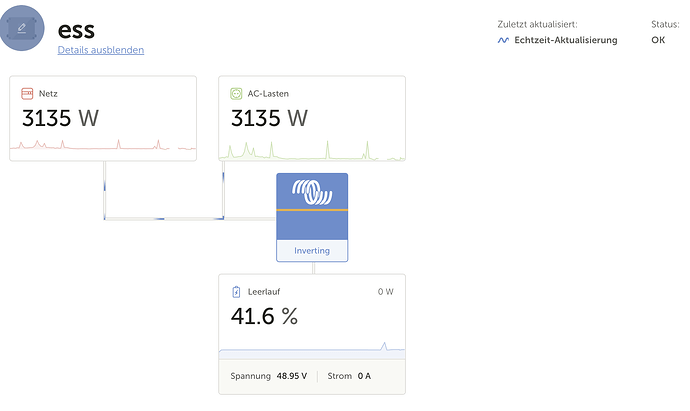Select the AC-Lasten green sparkline graph
Image resolution: width=690 pixels, height=411 pixels.
click(312, 151)
